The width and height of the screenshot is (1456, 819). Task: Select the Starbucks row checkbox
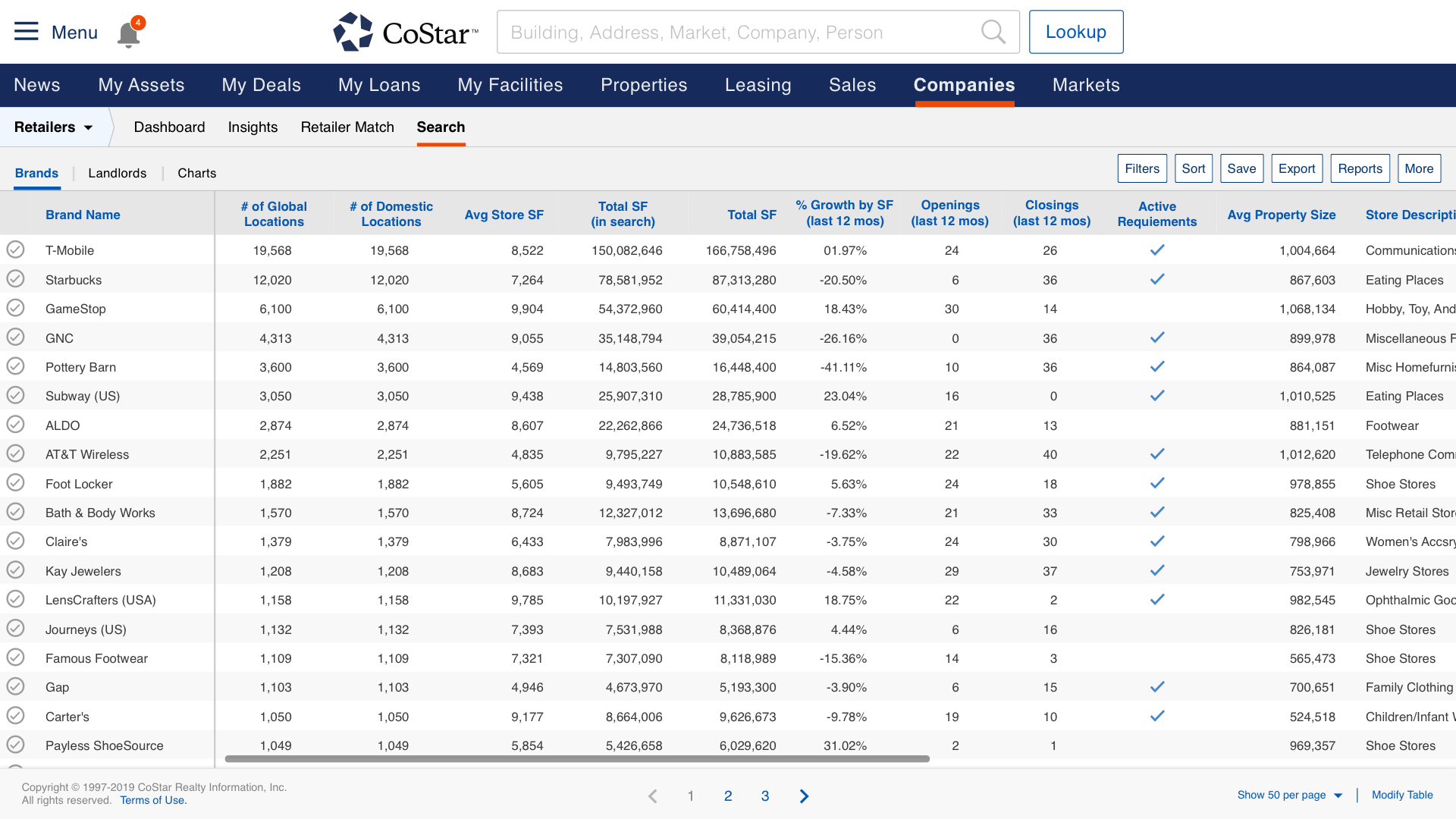pos(15,279)
